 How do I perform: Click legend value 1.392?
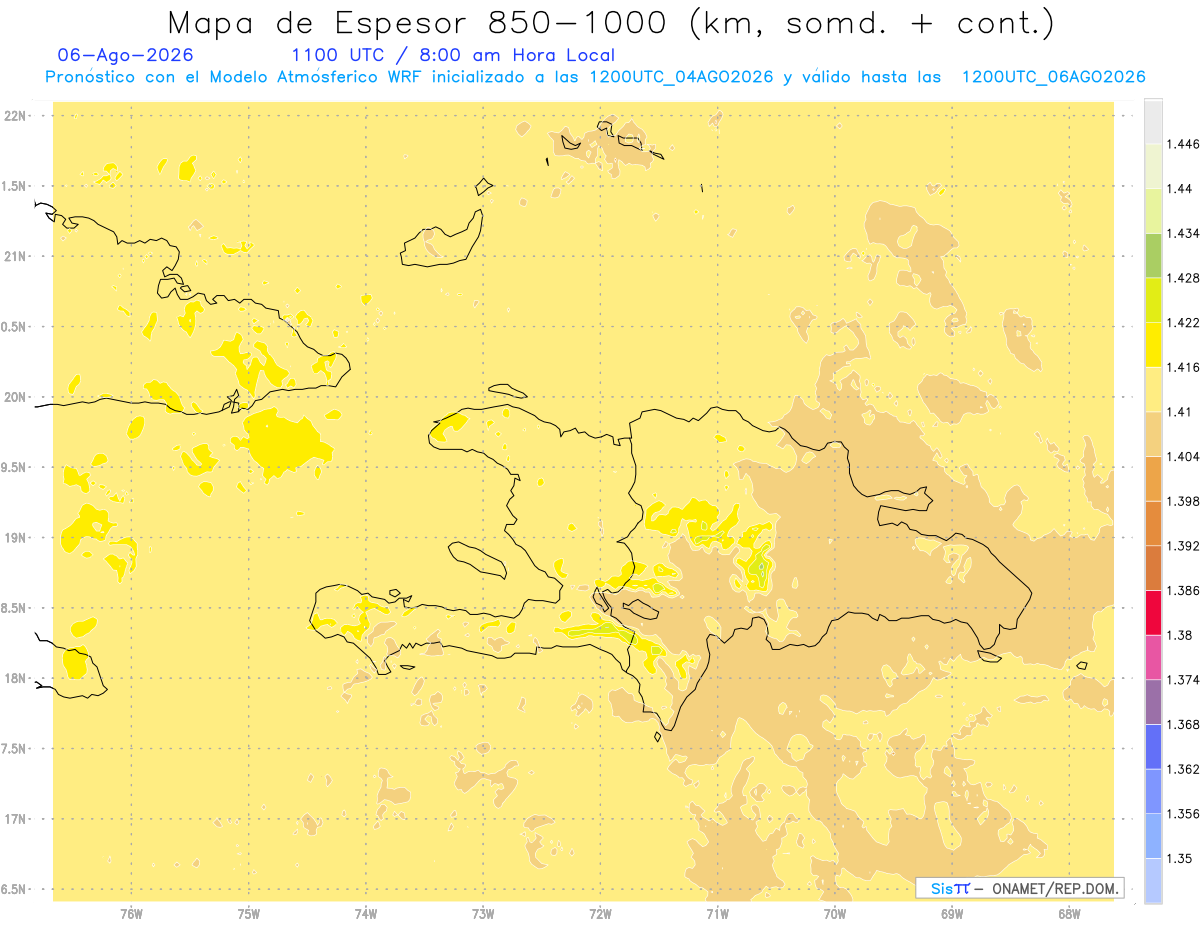tap(1183, 545)
